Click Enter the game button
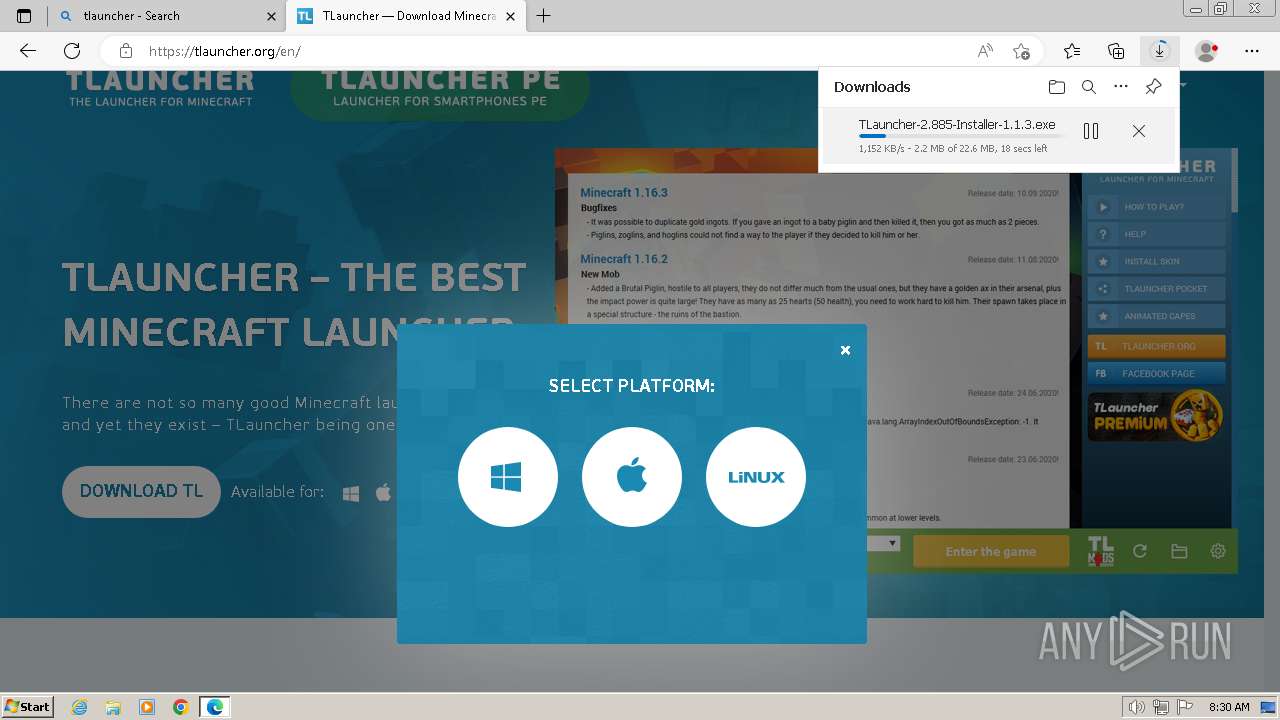1280x720 pixels. pos(990,551)
